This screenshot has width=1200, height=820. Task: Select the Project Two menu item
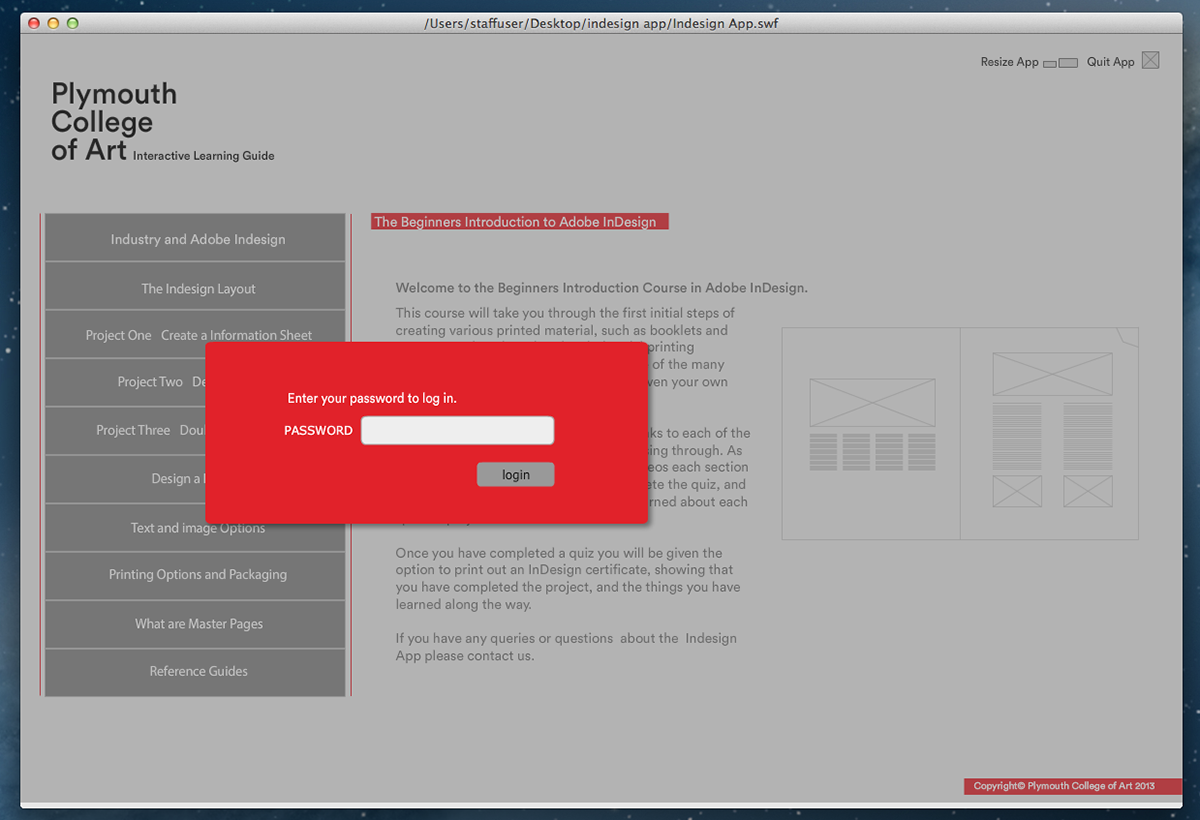pos(125,382)
